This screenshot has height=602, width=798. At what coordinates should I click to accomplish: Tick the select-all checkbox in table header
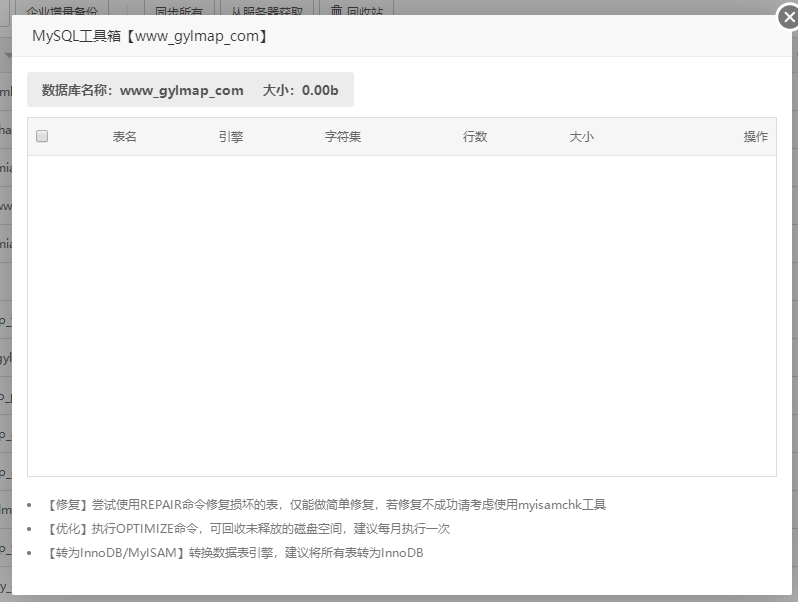click(42, 136)
